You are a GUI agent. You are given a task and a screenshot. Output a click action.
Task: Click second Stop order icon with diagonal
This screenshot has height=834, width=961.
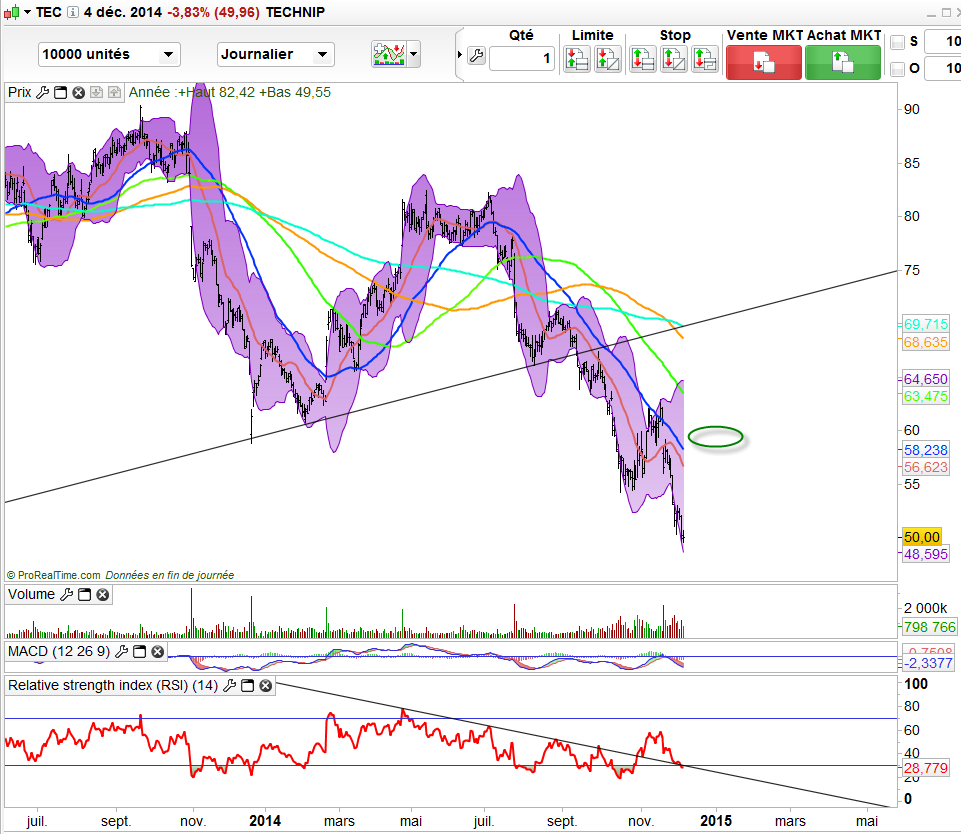click(674, 59)
